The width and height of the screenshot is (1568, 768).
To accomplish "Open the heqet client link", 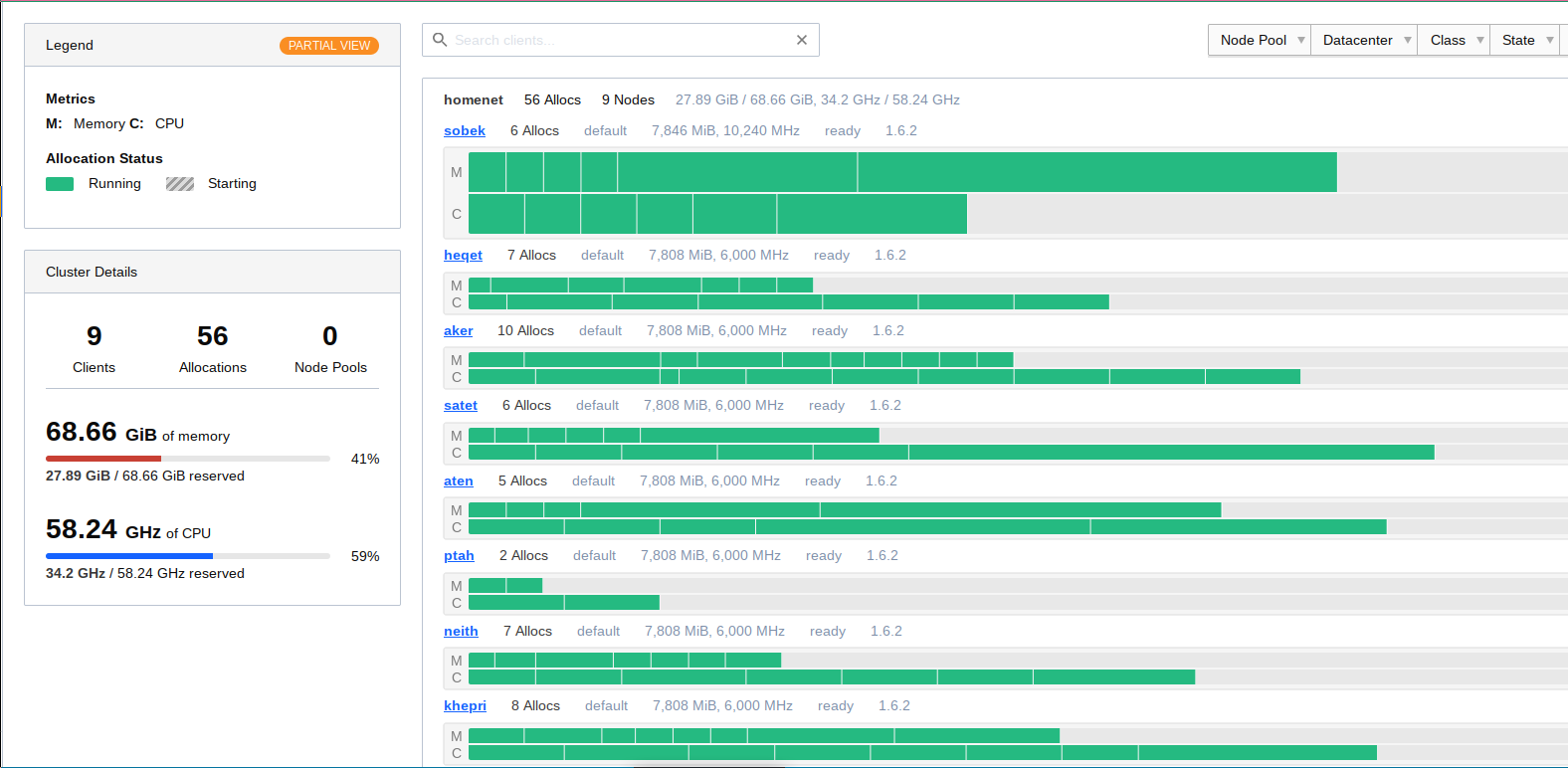I will [463, 255].
